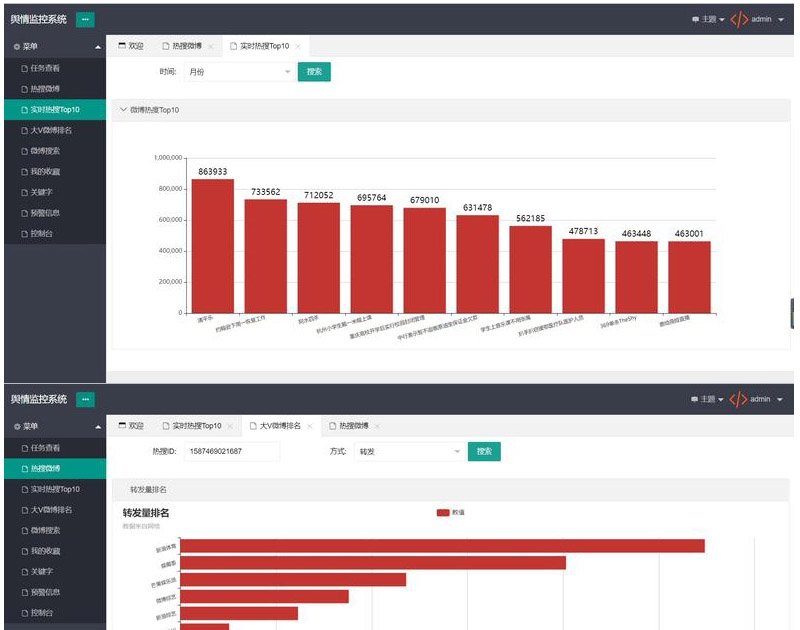Click the chart bar valued 679010
This screenshot has width=800, height=630.
(424, 260)
